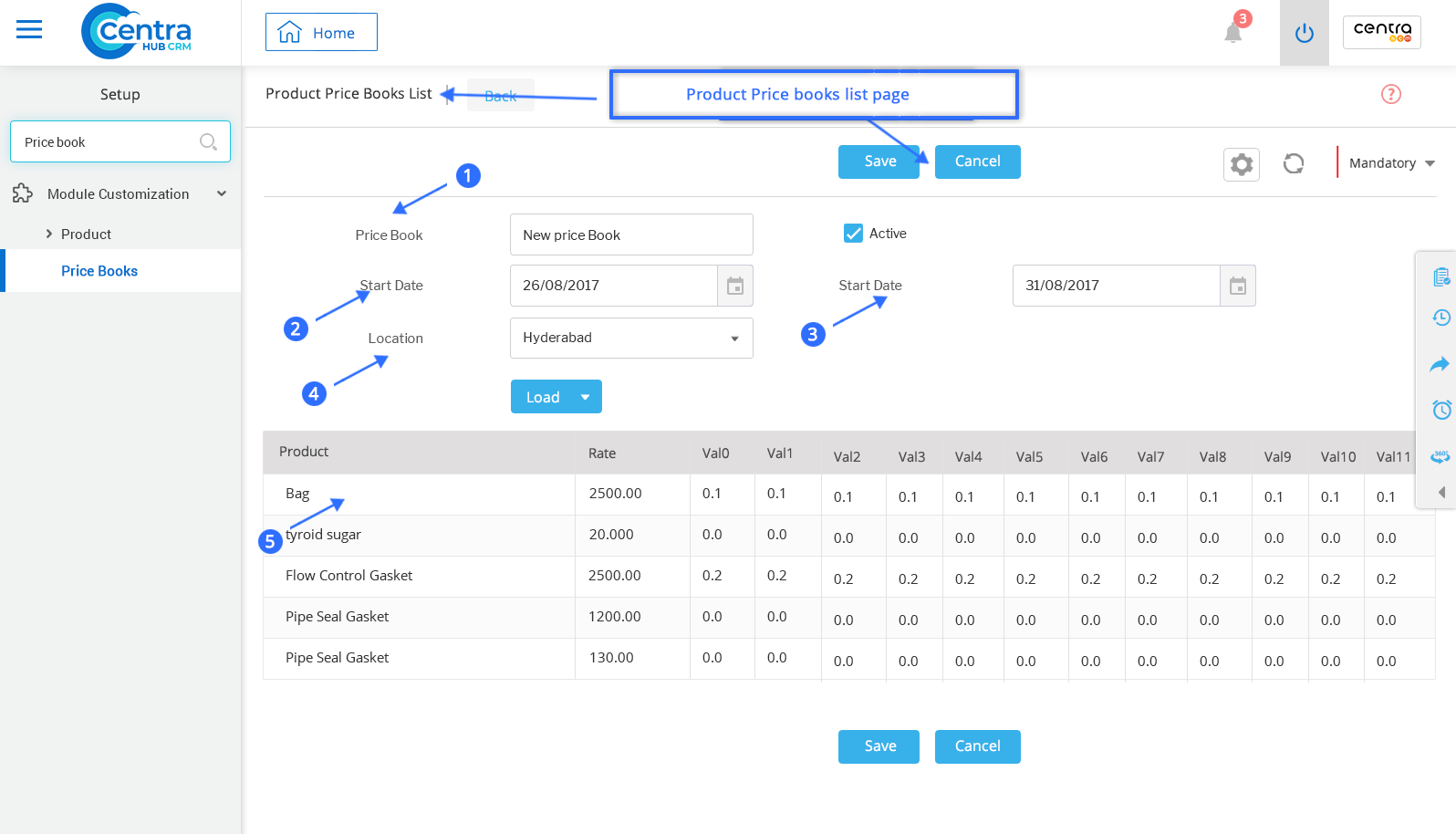Click the 360 view icon in side panel
Viewport: 1456px width, 834px height.
point(1440,455)
